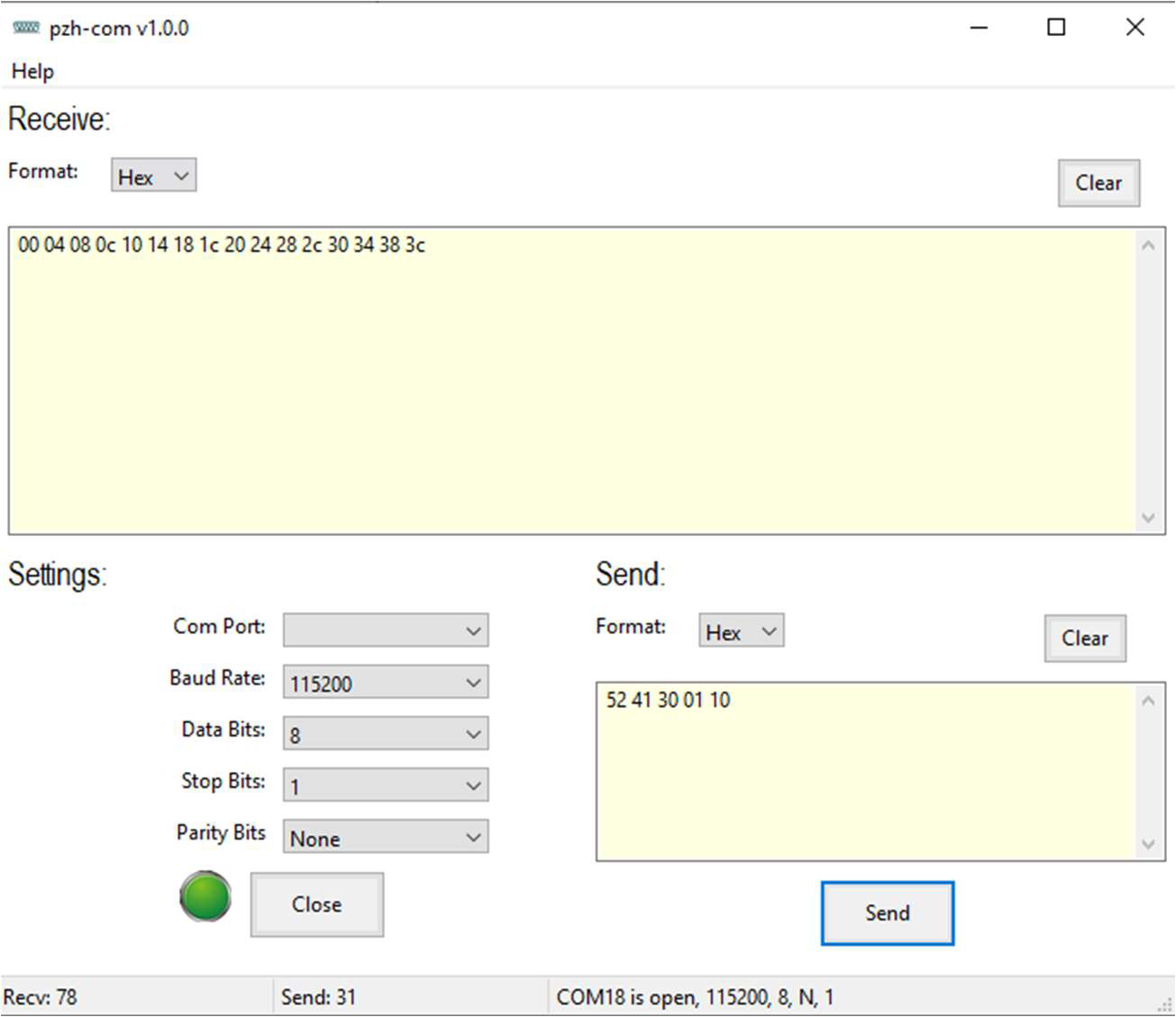Image resolution: width=1176 pixels, height=1017 pixels.
Task: Click the Send button
Action: point(888,913)
